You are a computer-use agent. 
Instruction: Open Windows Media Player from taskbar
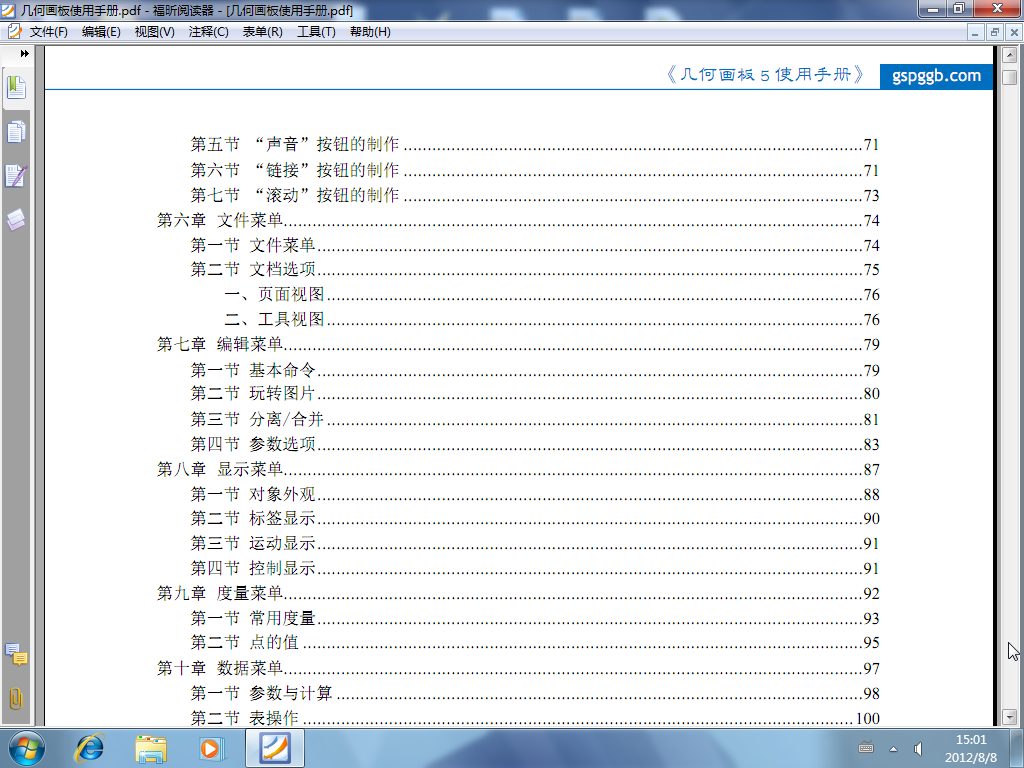[x=212, y=747]
